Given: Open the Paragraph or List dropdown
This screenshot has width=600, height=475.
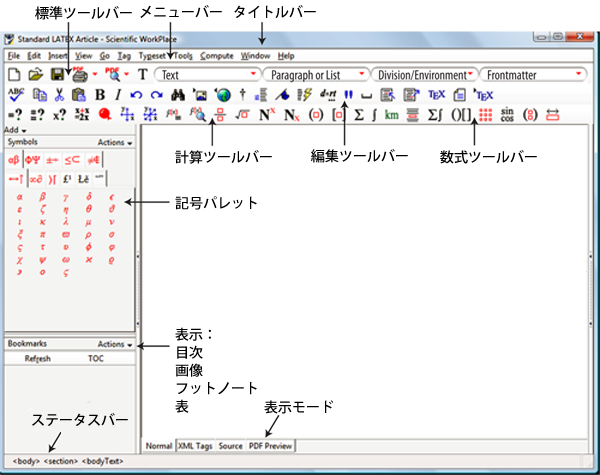Looking at the screenshot, I should (x=316, y=74).
